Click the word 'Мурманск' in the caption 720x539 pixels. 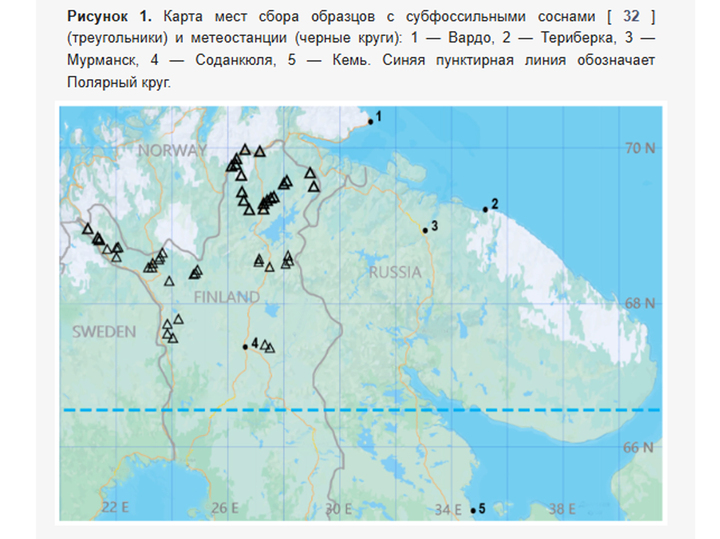click(x=101, y=60)
